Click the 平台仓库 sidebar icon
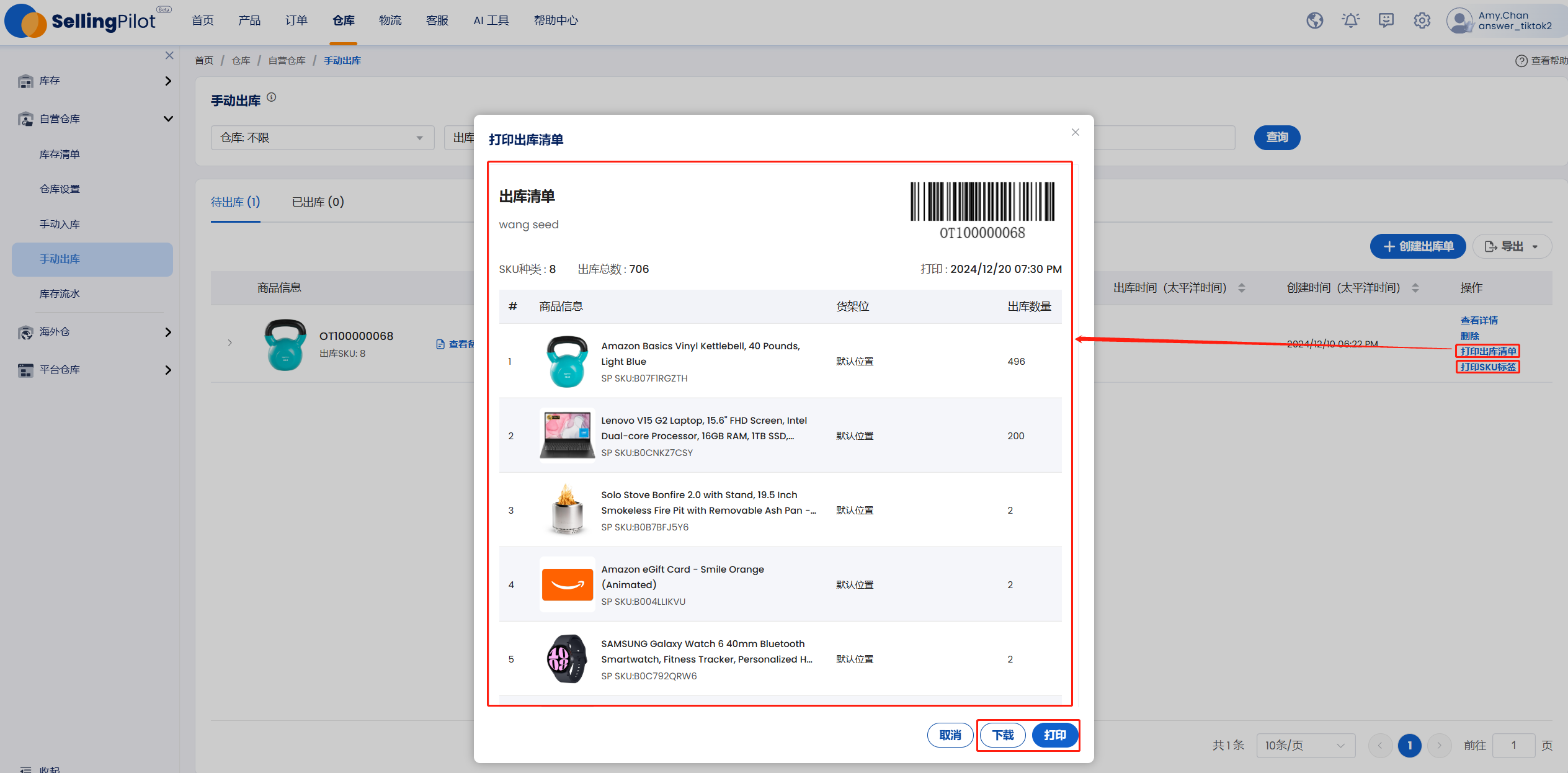This screenshot has width=1568, height=773. [25, 370]
